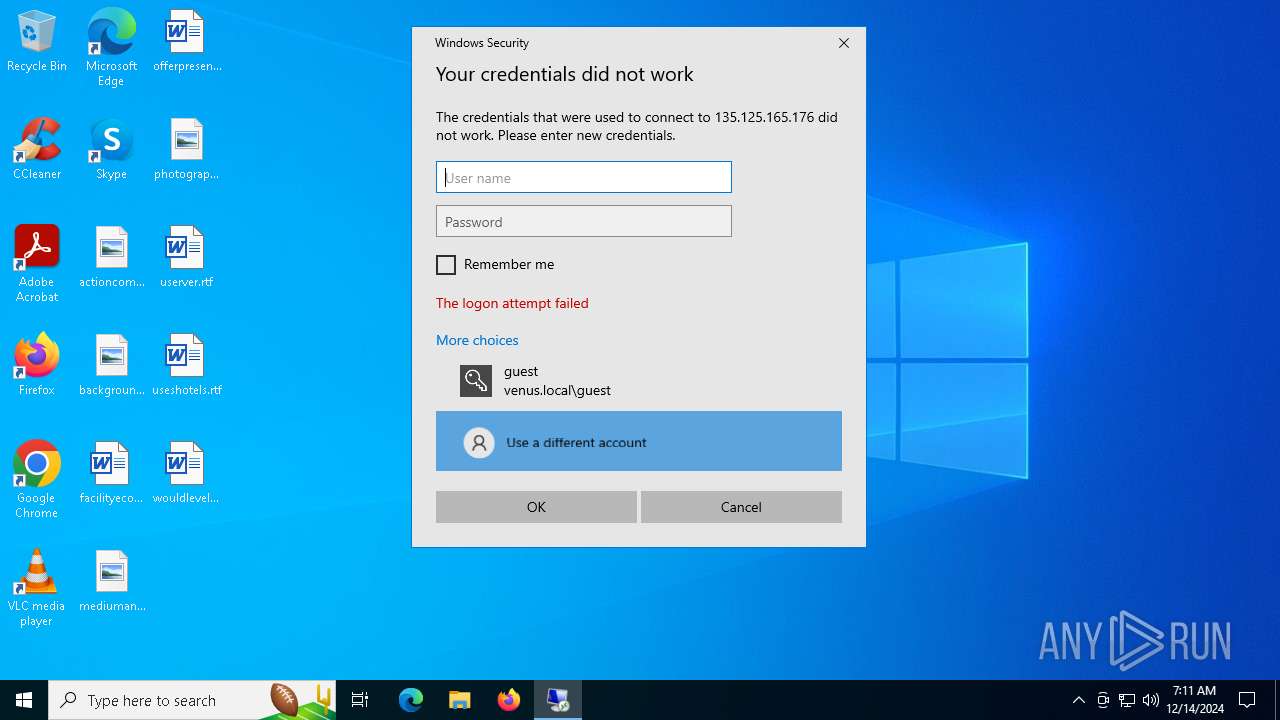Select the mediuman... image file icon

pyautogui.click(x=112, y=582)
